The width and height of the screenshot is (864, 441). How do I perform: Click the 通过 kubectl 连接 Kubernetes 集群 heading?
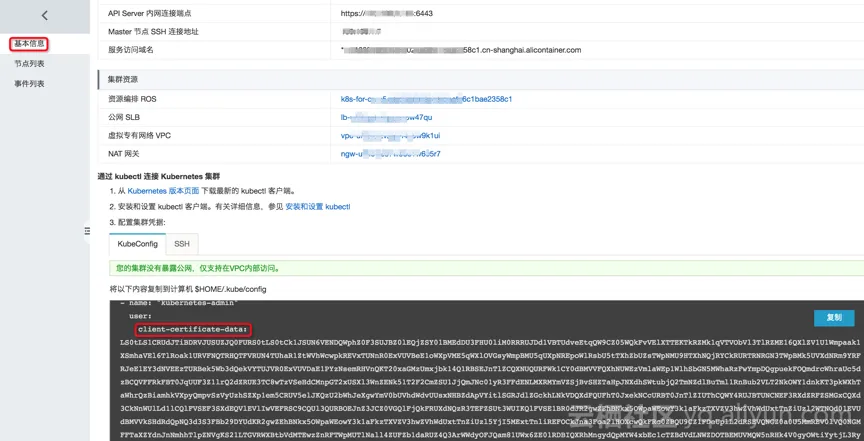[x=159, y=176]
